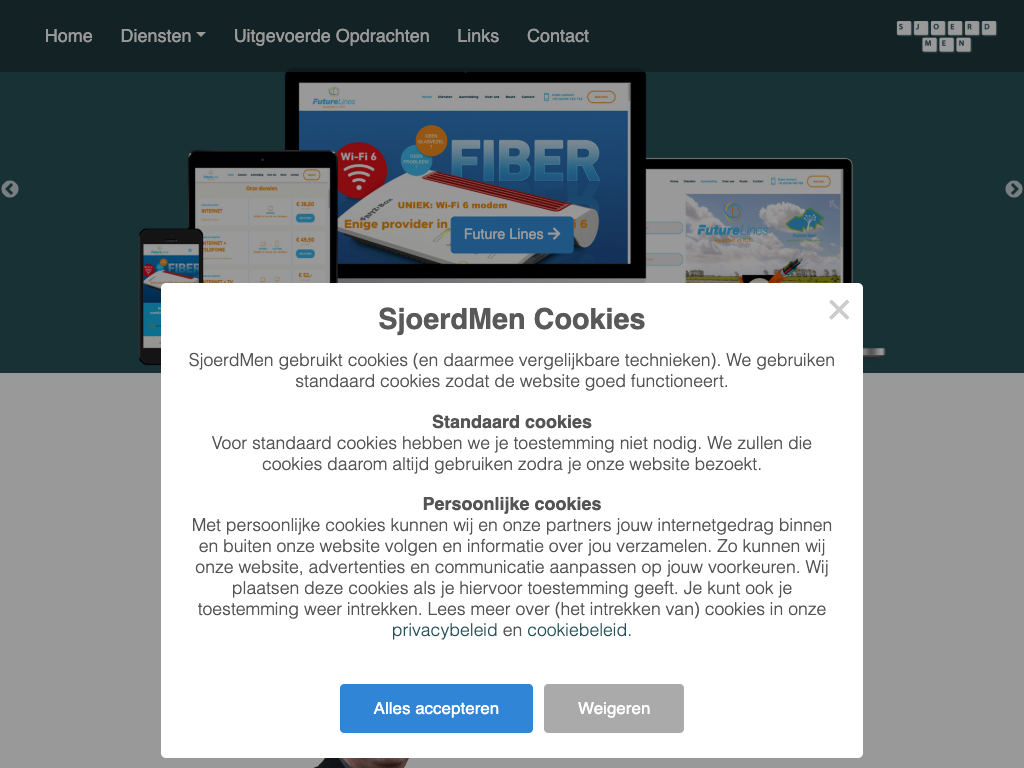The height and width of the screenshot is (768, 1024).
Task: Open the Contact page
Action: tap(558, 36)
